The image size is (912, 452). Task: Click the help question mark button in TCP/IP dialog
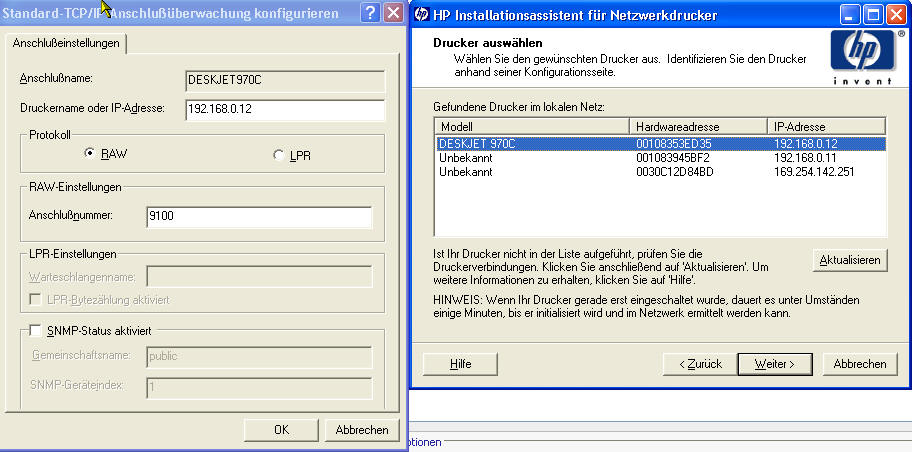tap(370, 12)
